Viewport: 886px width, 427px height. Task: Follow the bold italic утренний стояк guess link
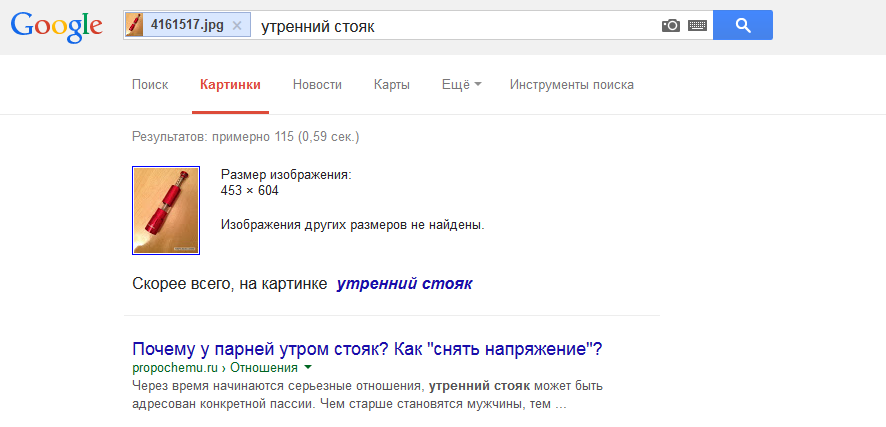point(404,284)
